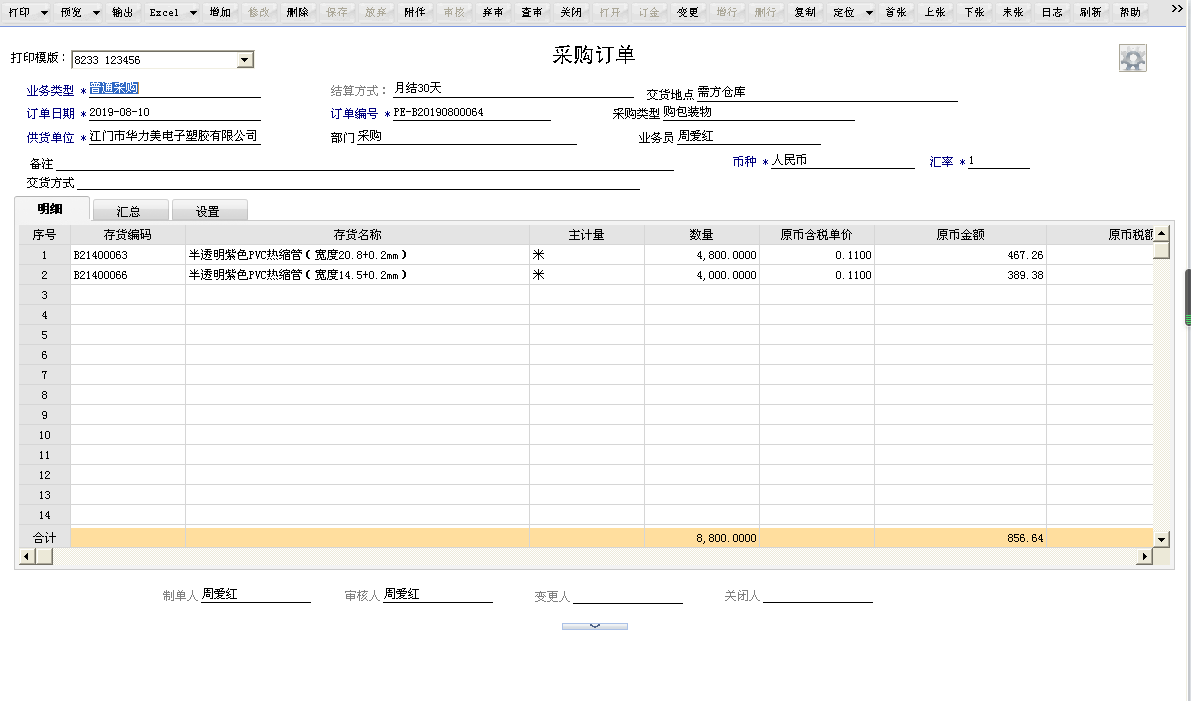The image size is (1191, 701).
Task: Select the item name with 宽度20.8+0.2mm
Action: click(357, 255)
